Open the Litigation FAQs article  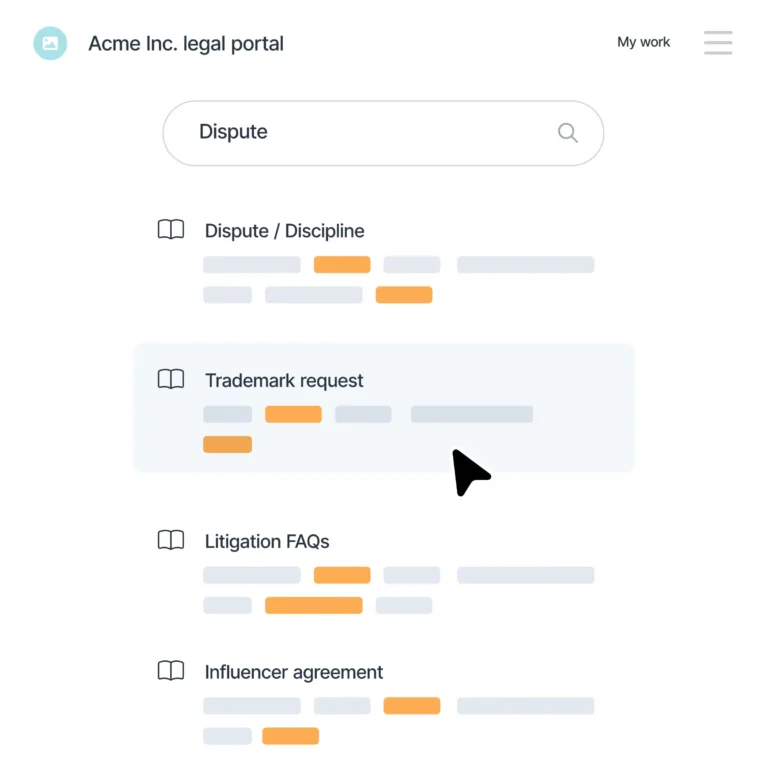pos(267,542)
